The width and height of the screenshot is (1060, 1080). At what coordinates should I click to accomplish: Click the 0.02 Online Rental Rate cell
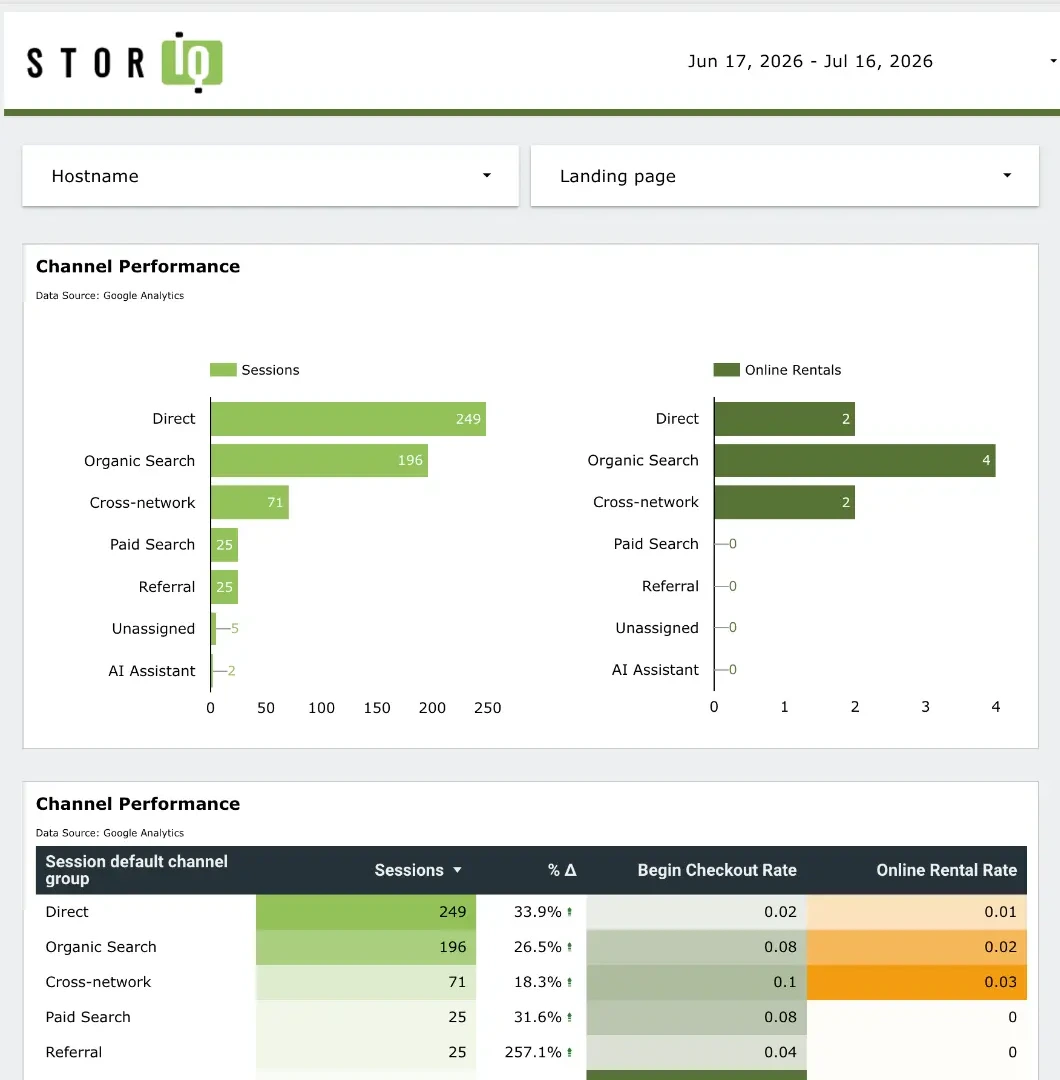coord(917,947)
